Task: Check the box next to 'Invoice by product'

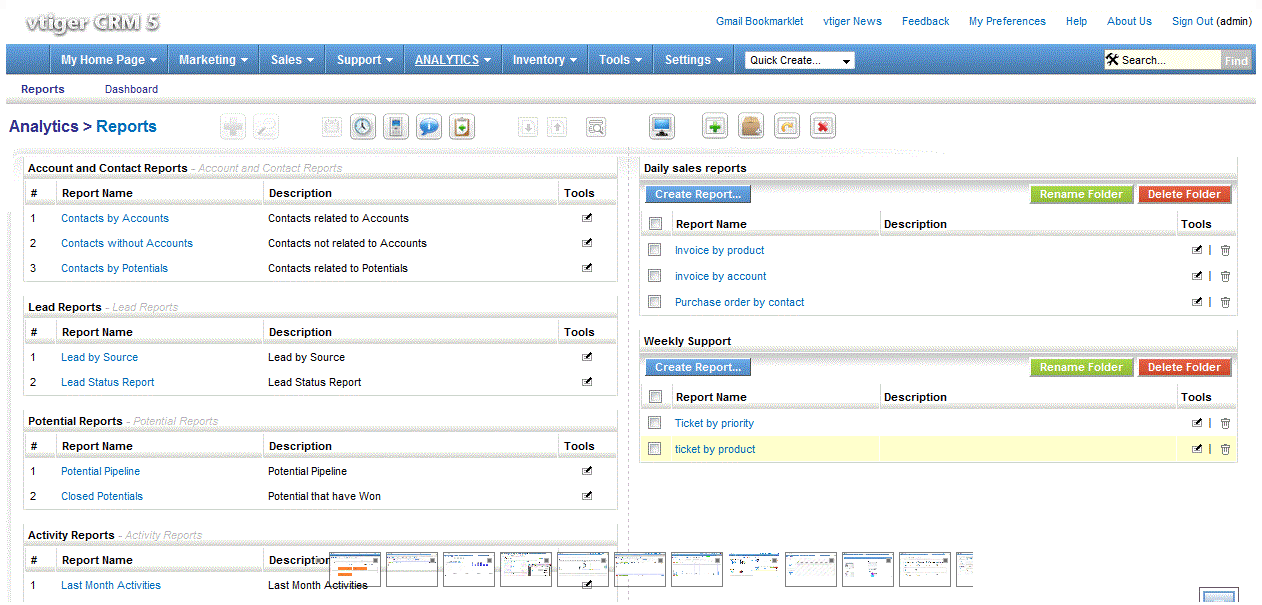Action: pyautogui.click(x=655, y=250)
